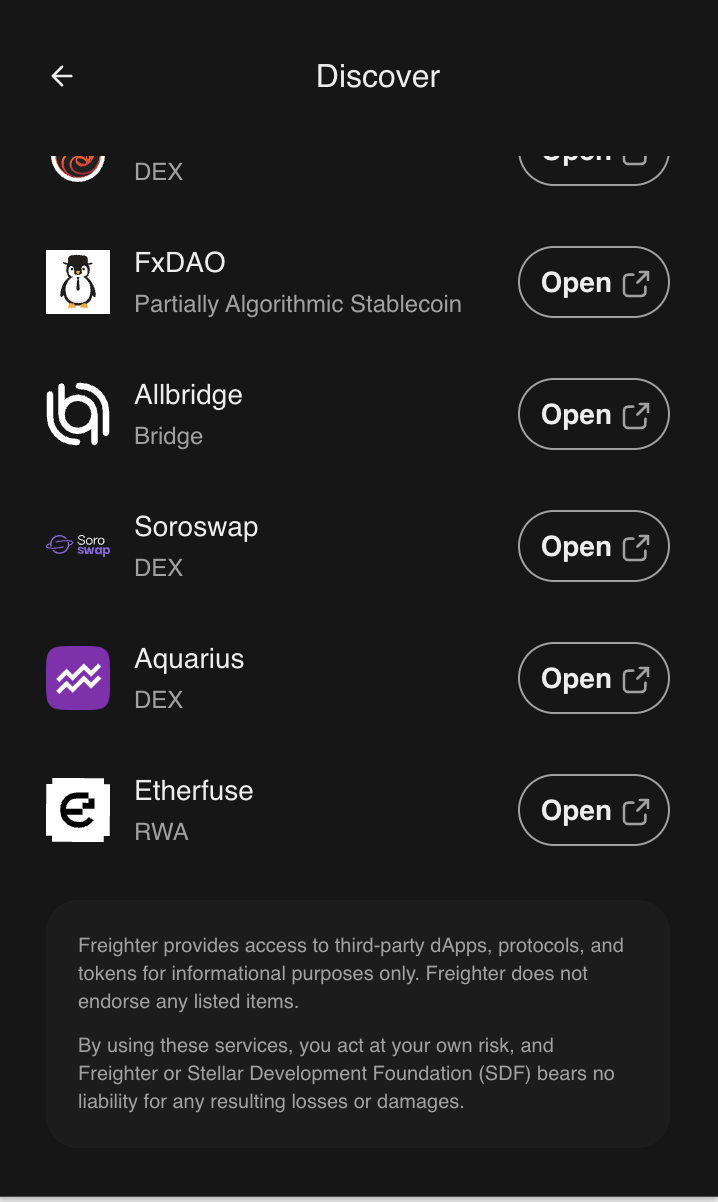Viewport: 718px width, 1202px height.
Task: Open the Allbridge dApp
Action: (x=593, y=415)
